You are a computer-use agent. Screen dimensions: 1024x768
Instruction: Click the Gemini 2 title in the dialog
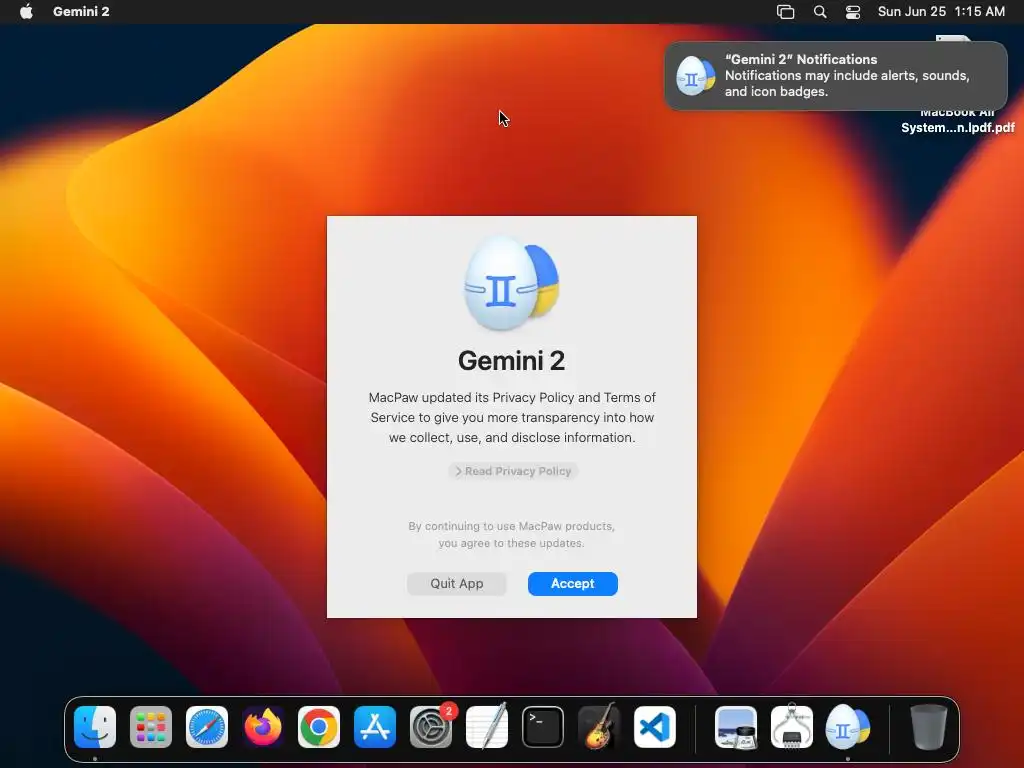coord(511,360)
